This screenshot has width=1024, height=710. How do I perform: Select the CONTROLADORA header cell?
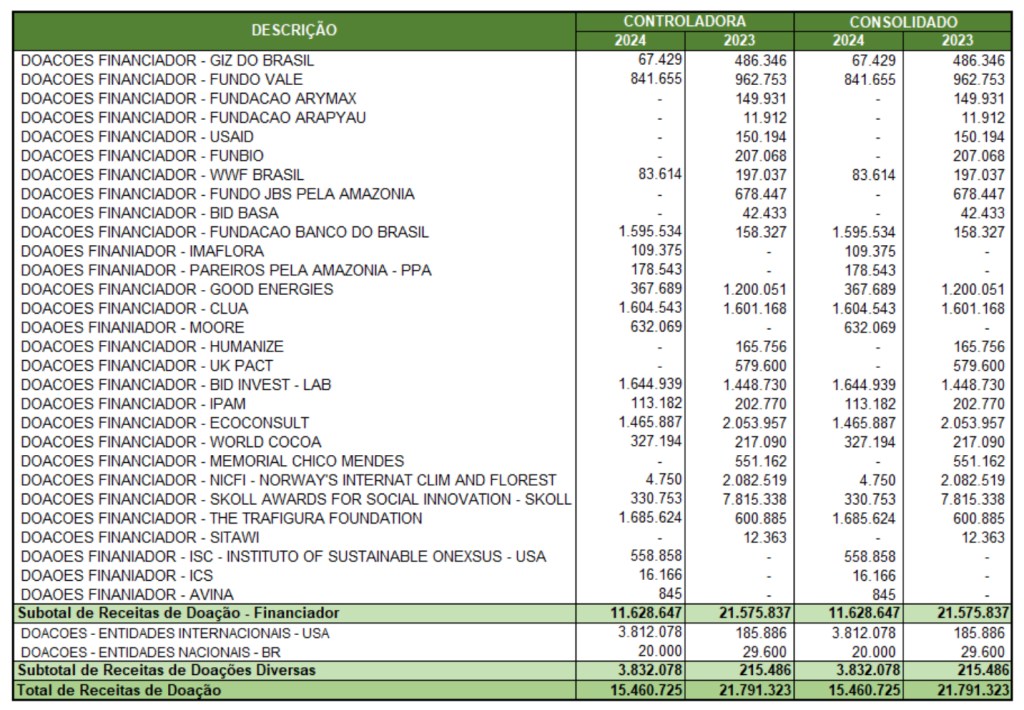684,21
